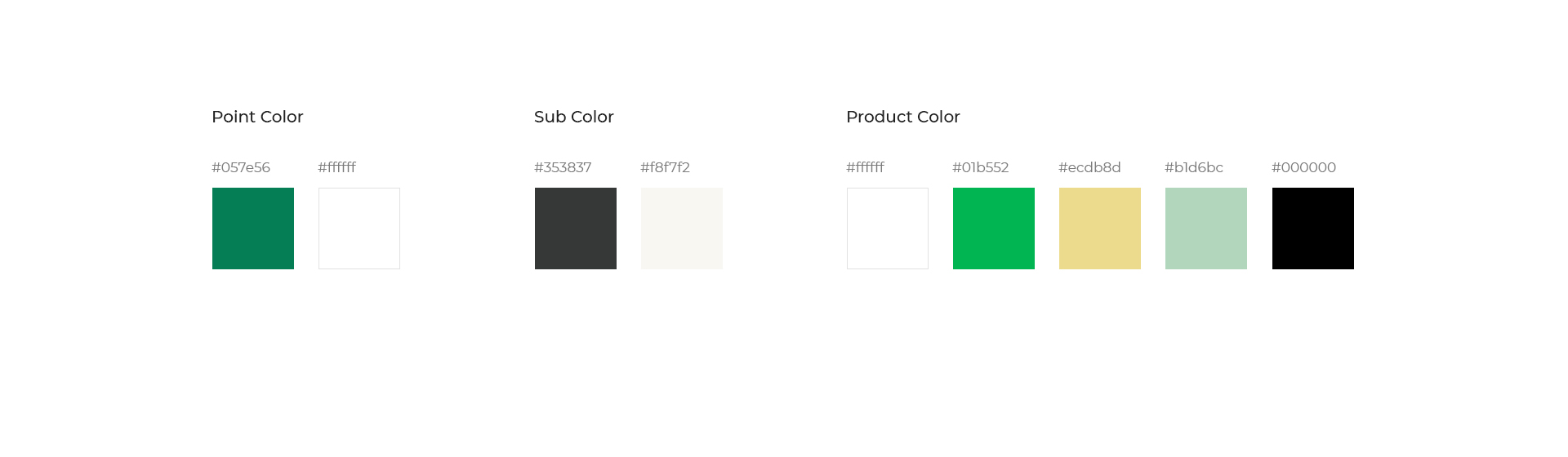Click the #ecdb8d hex label
This screenshot has height=457, width=1568.
click(1089, 167)
